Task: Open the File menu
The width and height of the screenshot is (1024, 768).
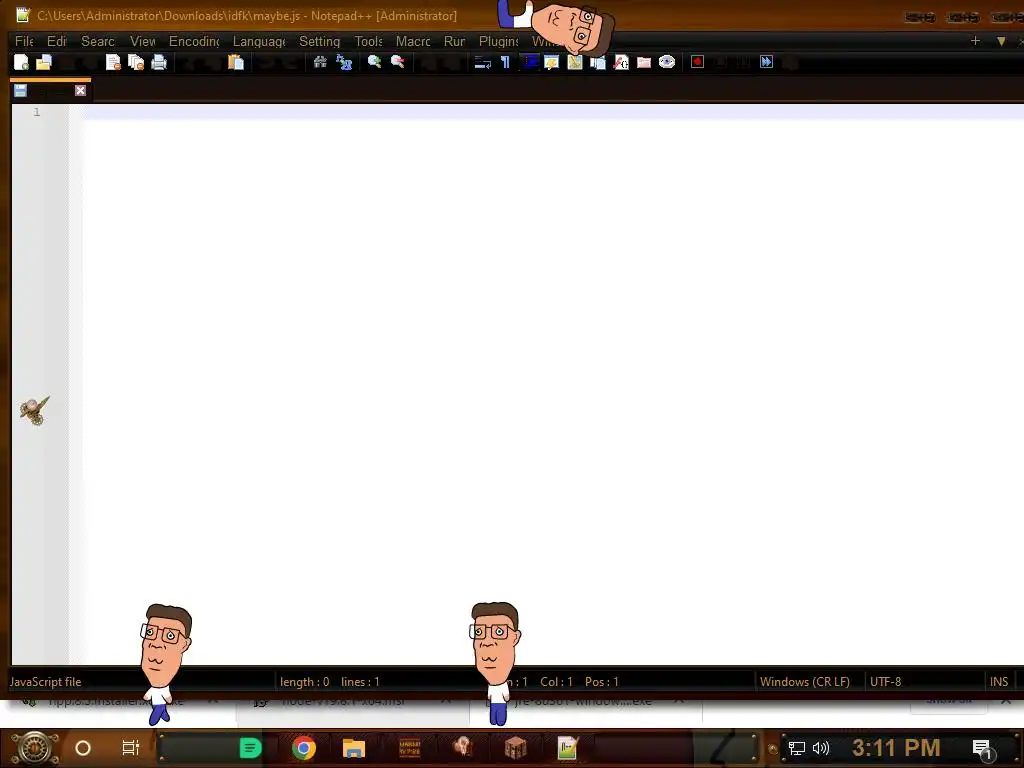Action: pos(24,41)
